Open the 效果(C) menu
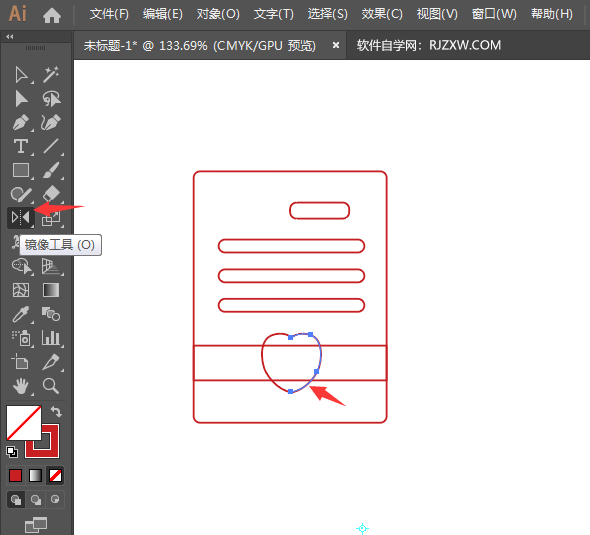Screen dimensions: 590x535 pos(382,14)
